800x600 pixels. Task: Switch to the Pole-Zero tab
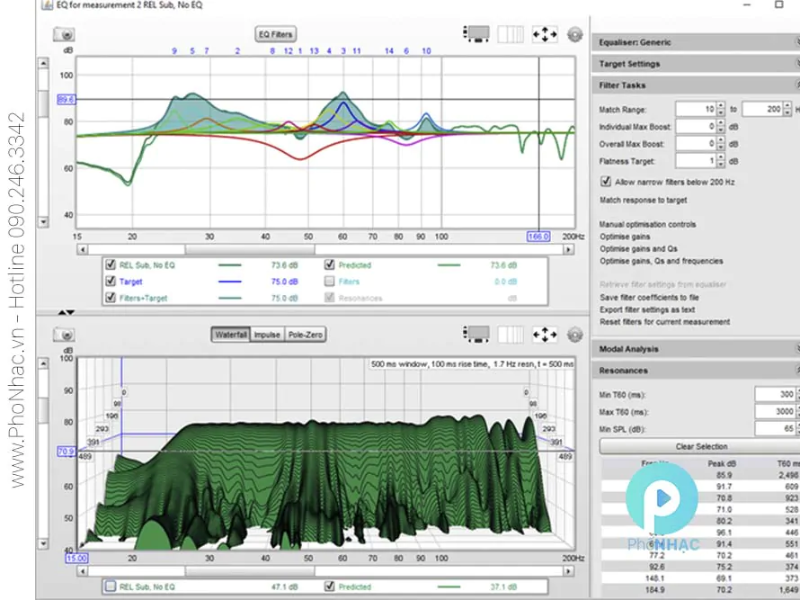pos(305,335)
